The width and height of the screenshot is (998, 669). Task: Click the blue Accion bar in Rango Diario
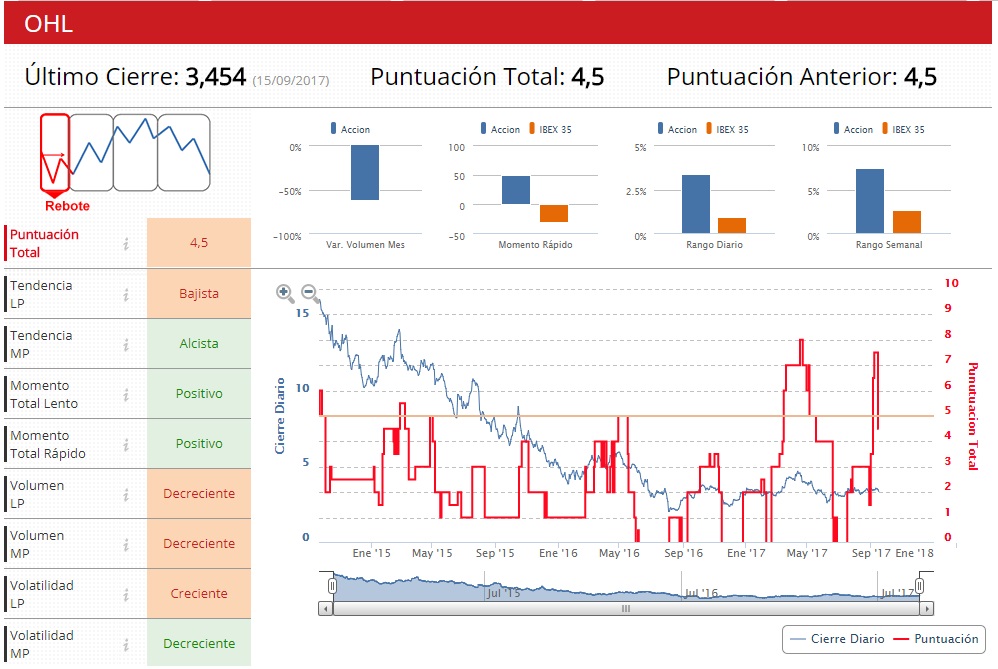696,204
